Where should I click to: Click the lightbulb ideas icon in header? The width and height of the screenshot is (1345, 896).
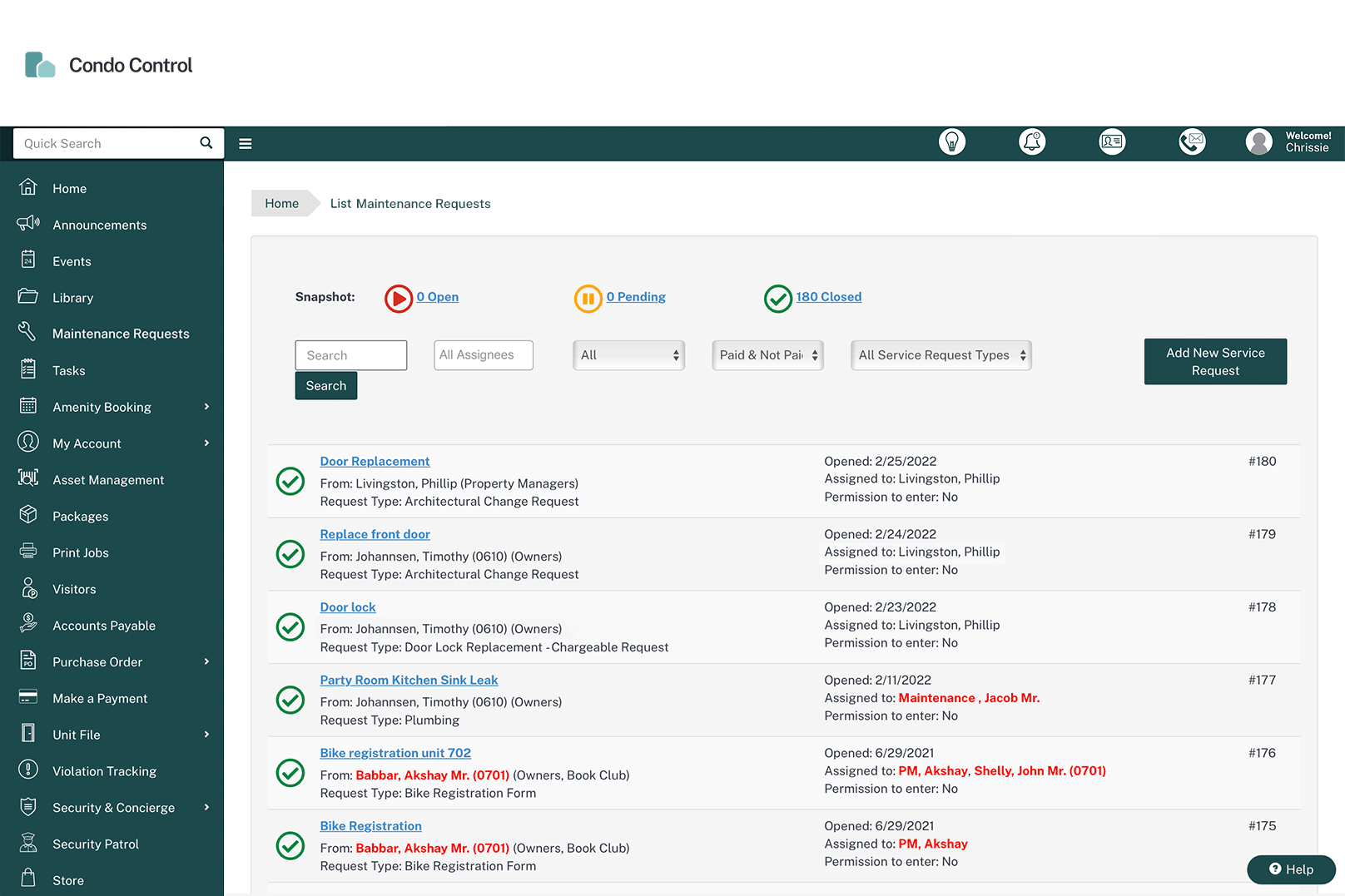[x=952, y=142]
